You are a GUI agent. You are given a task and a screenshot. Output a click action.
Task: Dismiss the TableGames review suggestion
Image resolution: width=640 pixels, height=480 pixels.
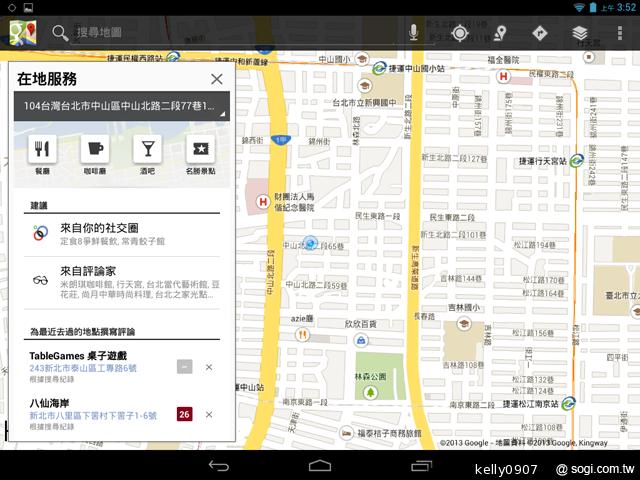[x=209, y=367]
